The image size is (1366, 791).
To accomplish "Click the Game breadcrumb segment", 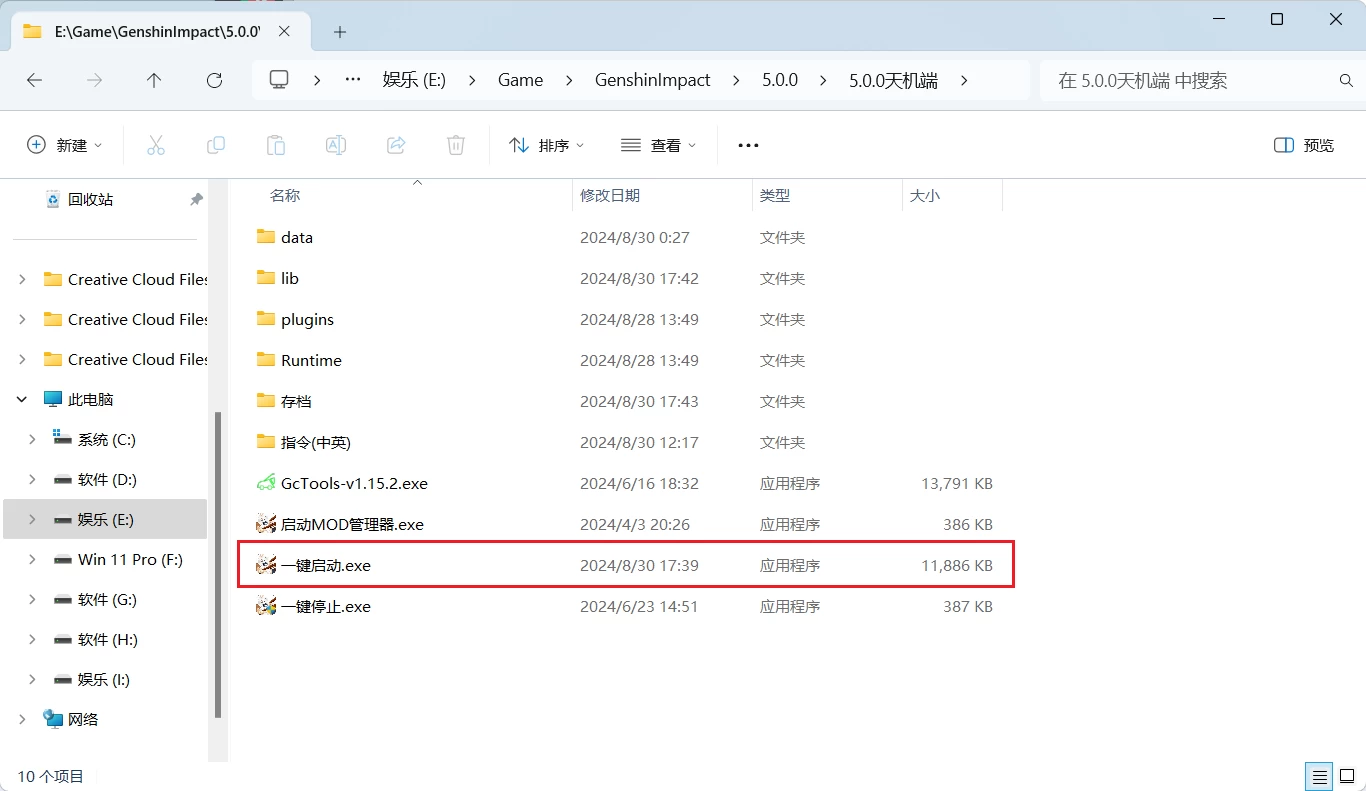I will [x=521, y=80].
